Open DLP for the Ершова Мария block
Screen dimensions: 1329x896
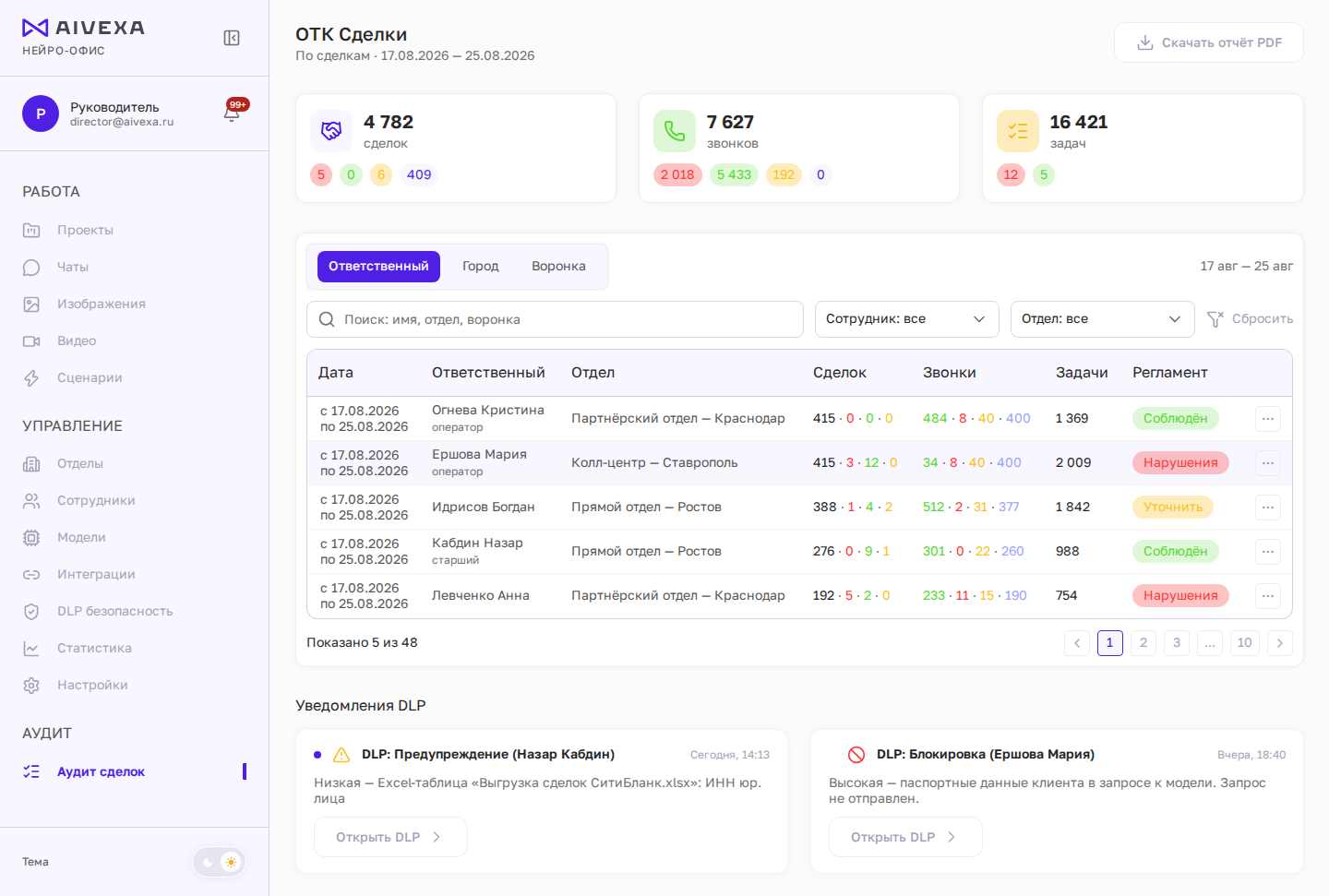pos(905,837)
